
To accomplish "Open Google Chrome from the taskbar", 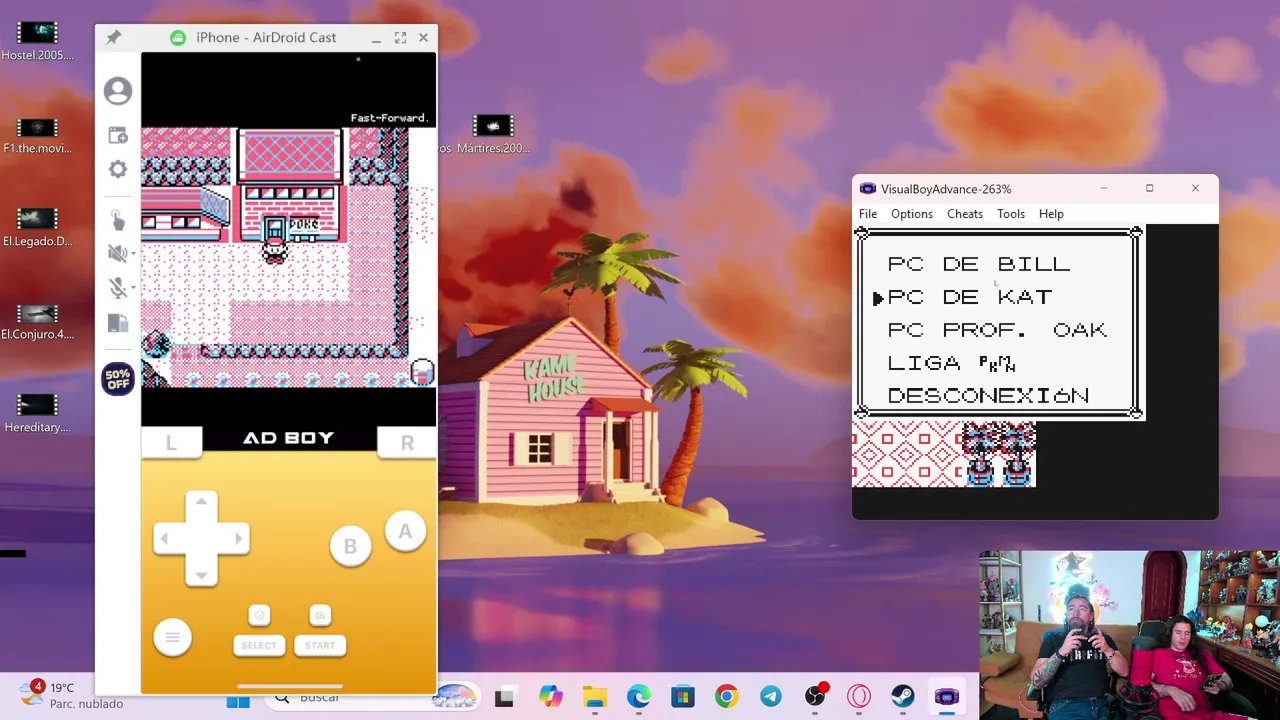I will pyautogui.click(x=727, y=697).
